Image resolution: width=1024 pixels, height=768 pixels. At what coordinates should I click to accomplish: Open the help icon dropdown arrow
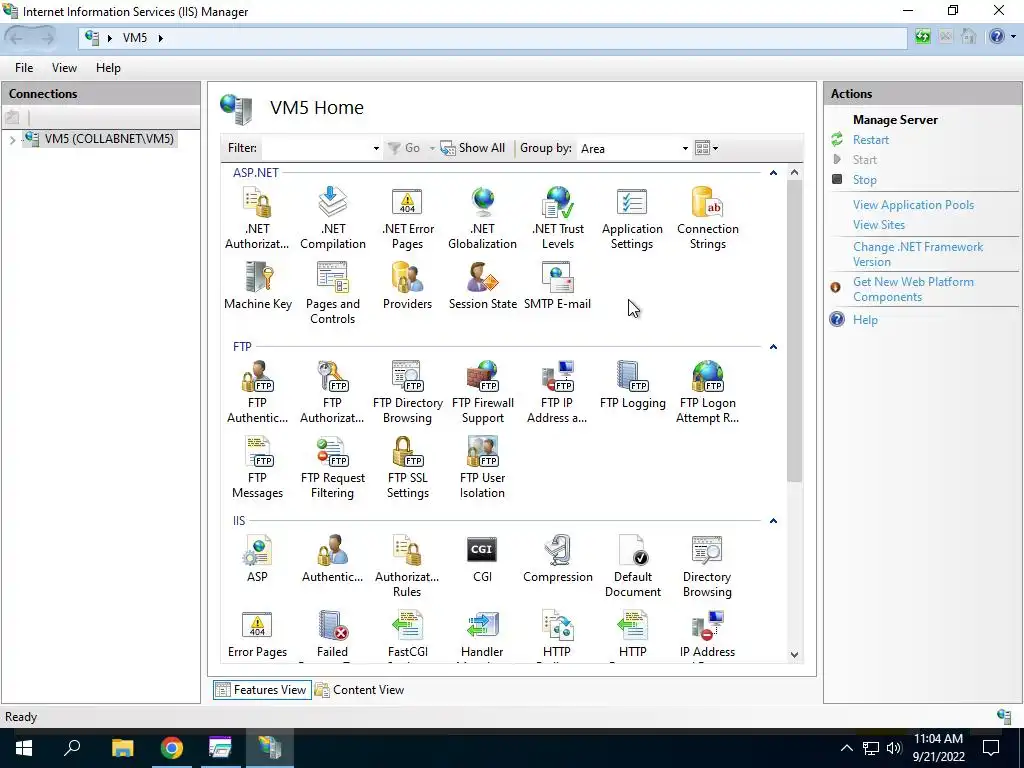pos(1014,37)
